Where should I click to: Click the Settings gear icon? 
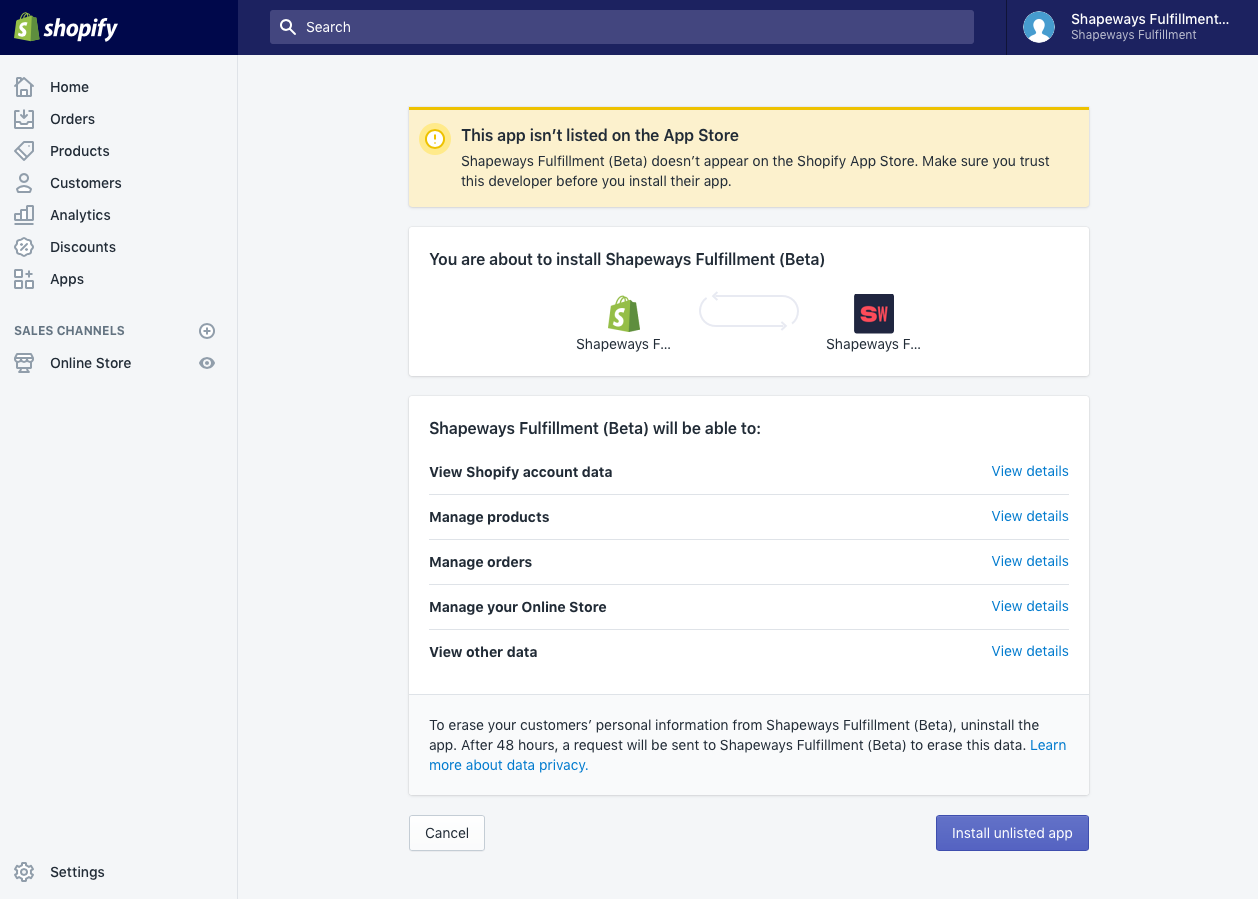[24, 872]
